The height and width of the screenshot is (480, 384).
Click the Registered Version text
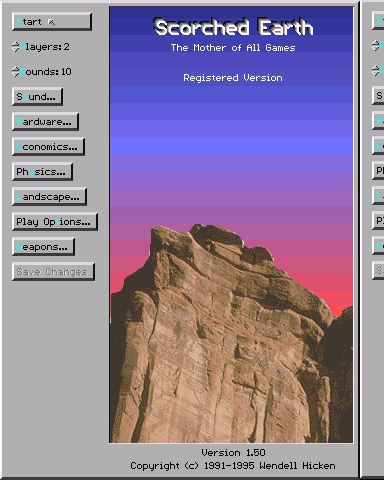coord(233,78)
